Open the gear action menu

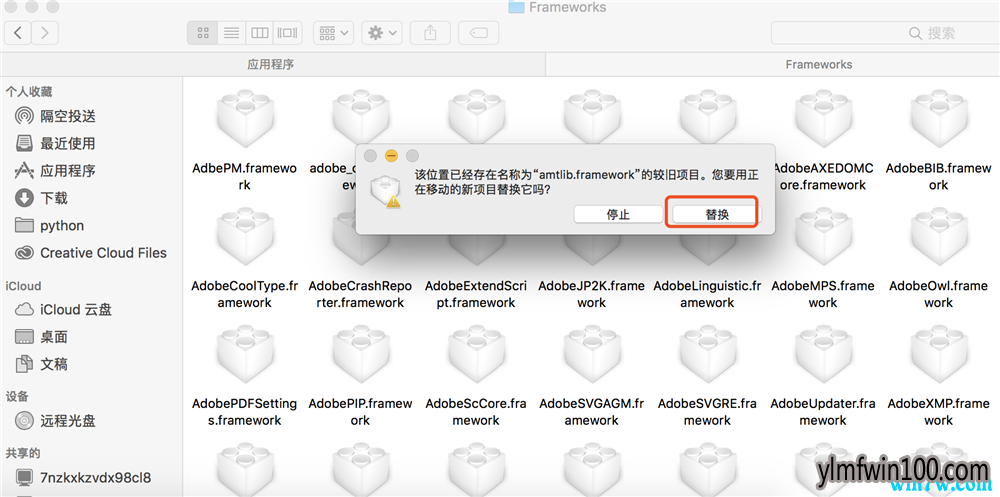(381, 33)
